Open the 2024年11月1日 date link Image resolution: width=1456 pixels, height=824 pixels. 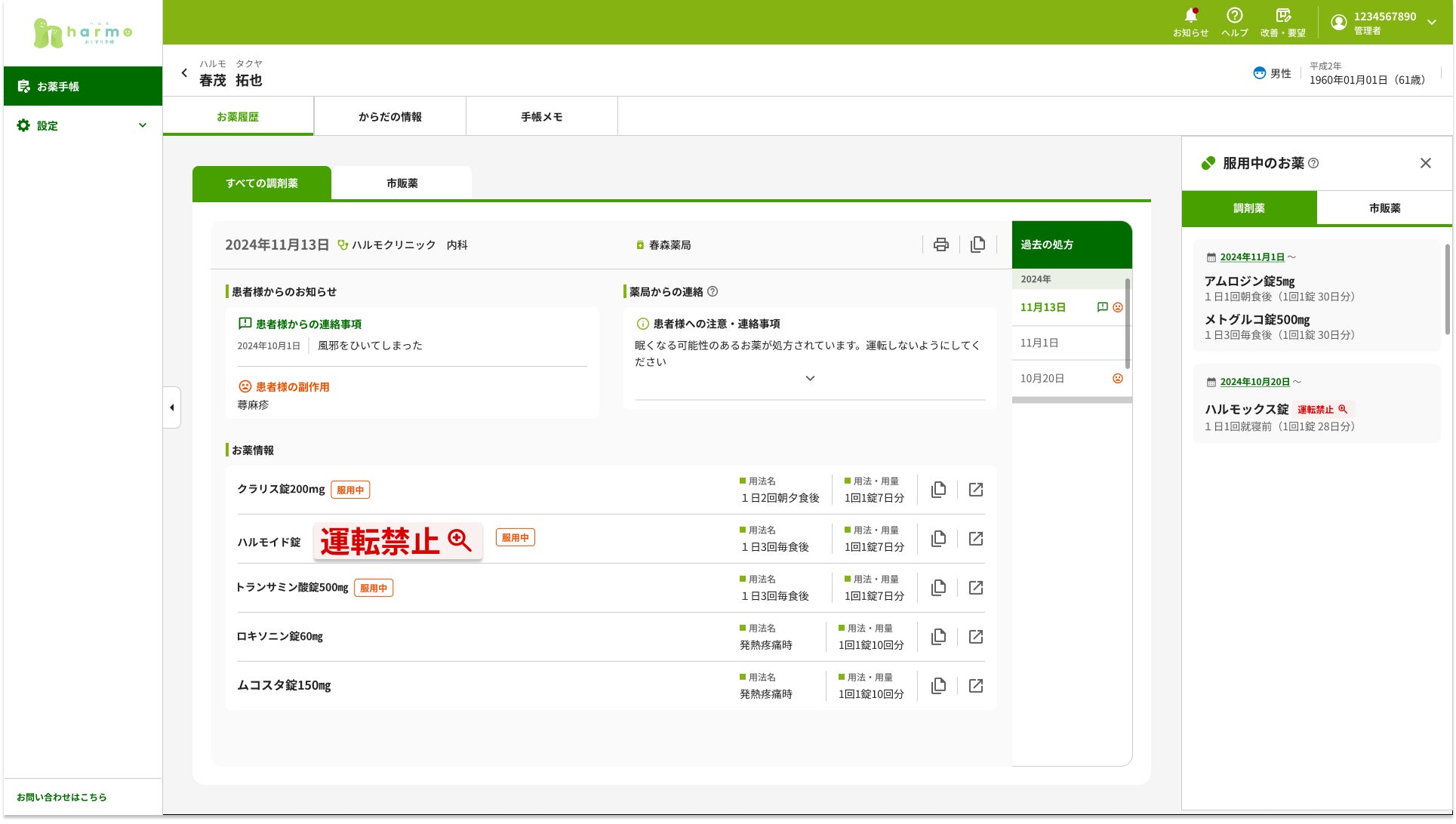click(x=1251, y=257)
